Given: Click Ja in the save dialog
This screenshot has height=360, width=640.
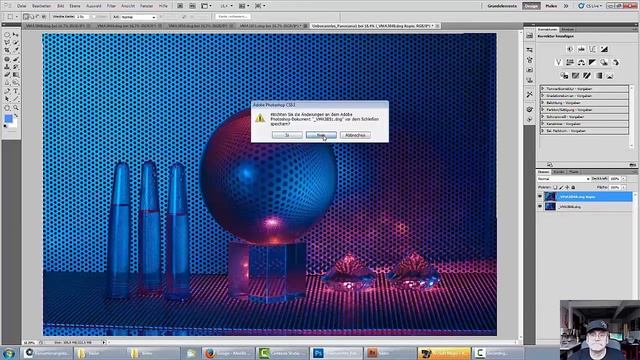Looking at the screenshot, I should 287,135.
